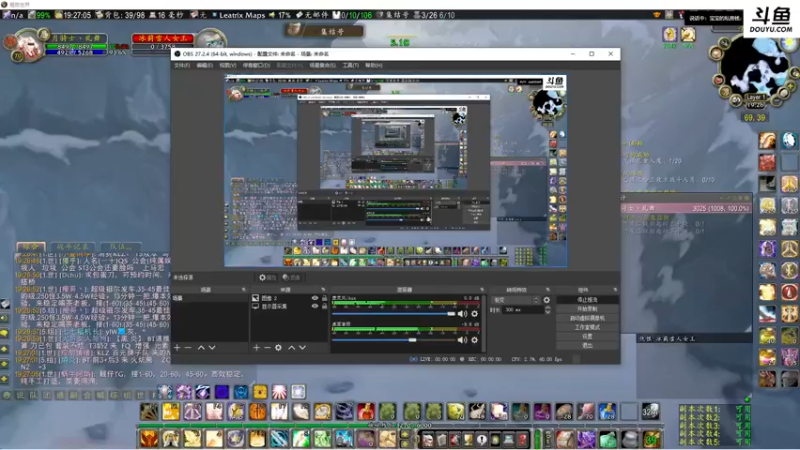The height and width of the screenshot is (450, 800).
Task: Click the 滤镜 filters button above panels
Action: click(292, 278)
